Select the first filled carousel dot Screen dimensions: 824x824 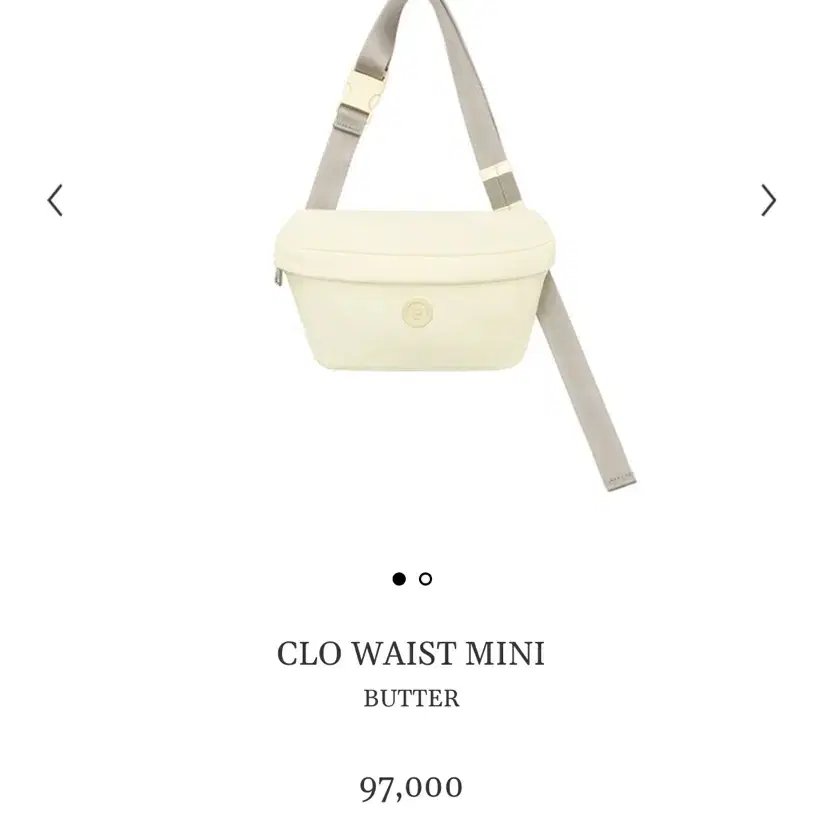[399, 579]
